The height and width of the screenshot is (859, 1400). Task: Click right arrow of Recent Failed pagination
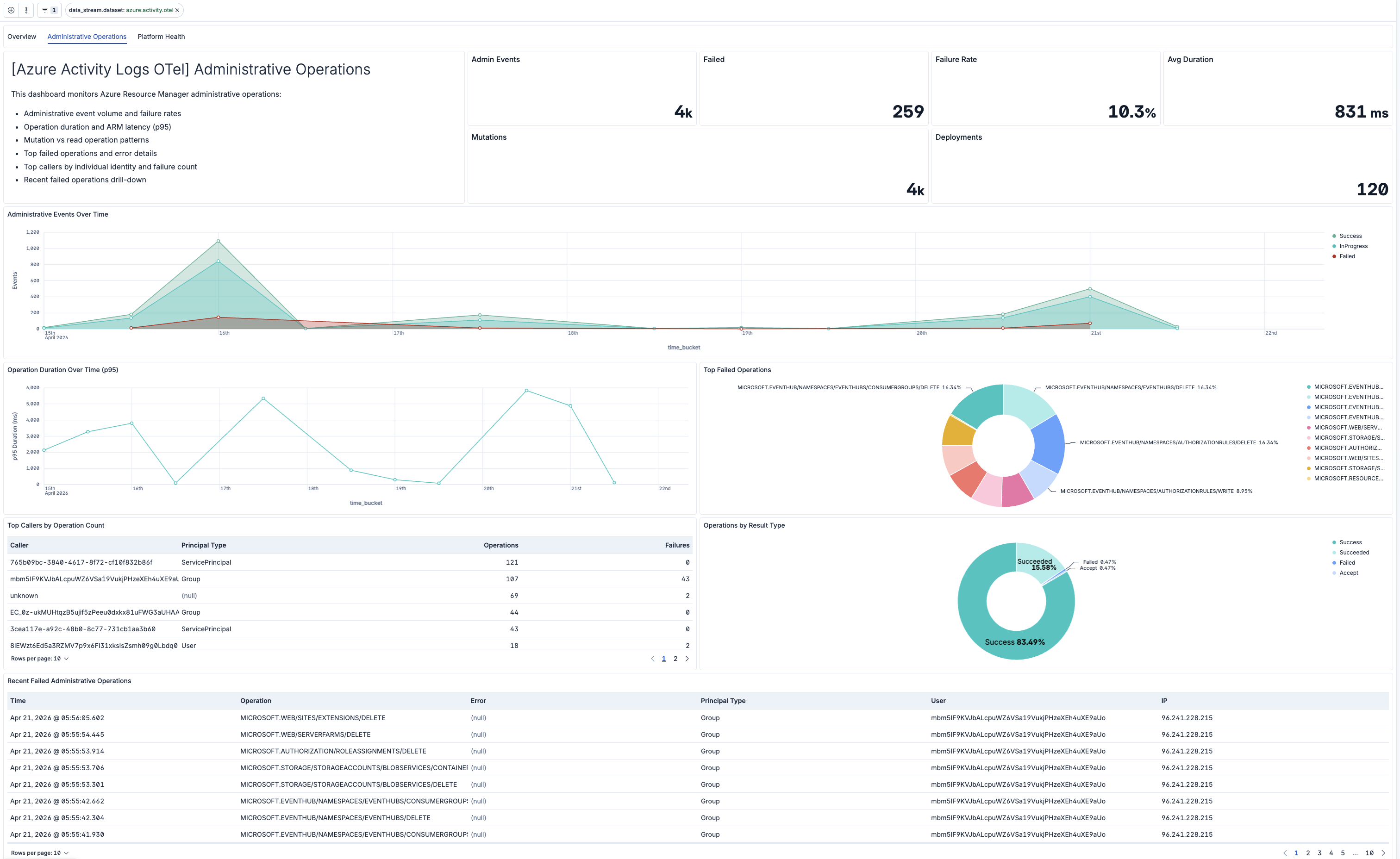(x=1383, y=853)
